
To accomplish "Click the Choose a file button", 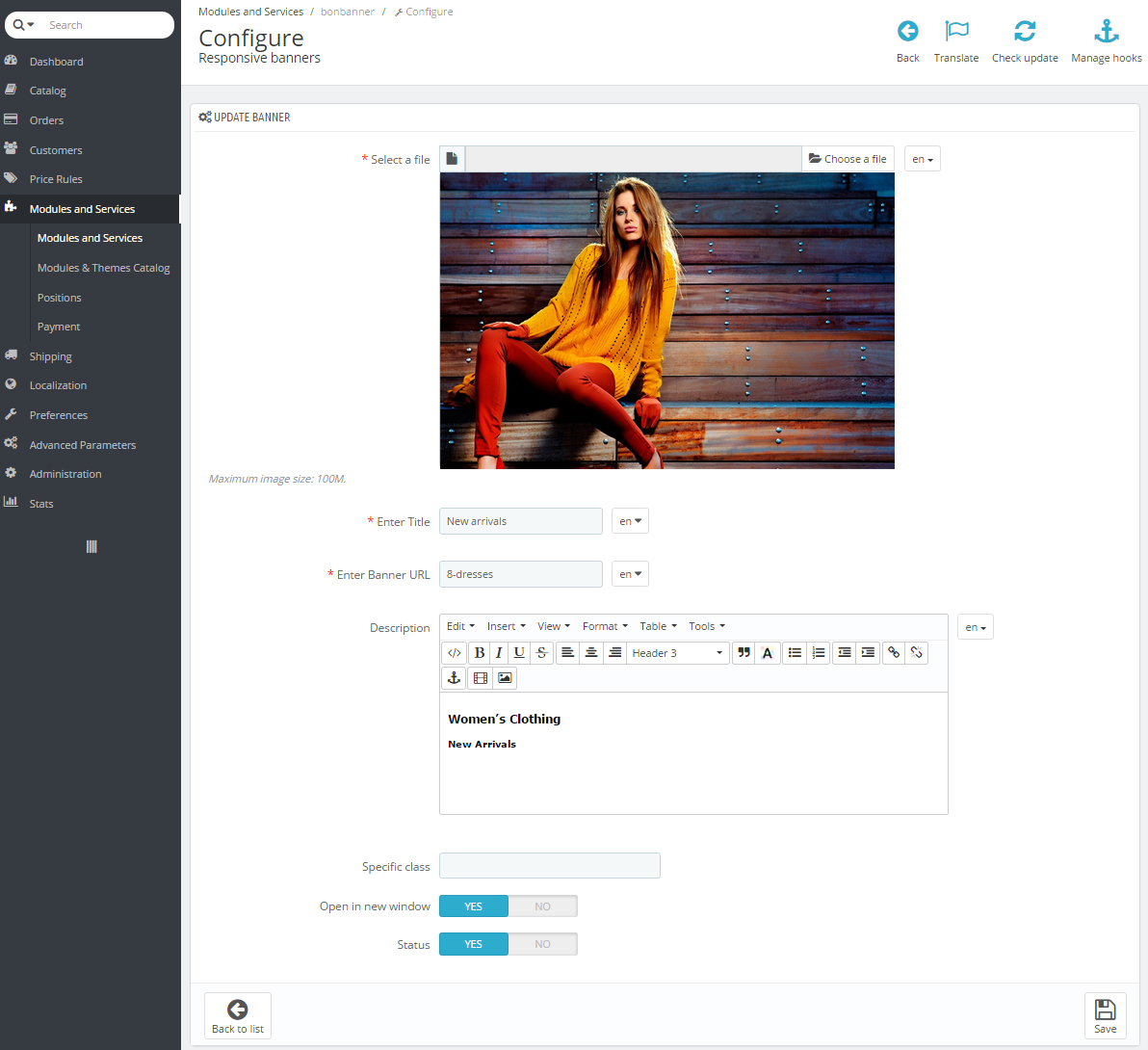I will [848, 158].
